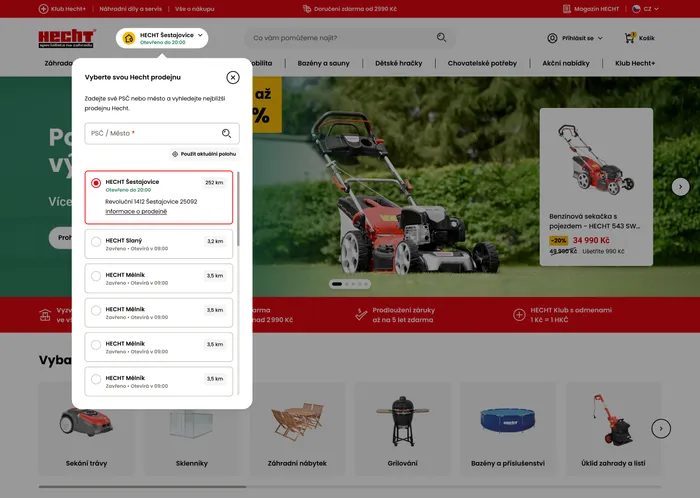The width and height of the screenshot is (700, 498).
Task: Select the last HECHT Mělník radio in the list
Action: (x=96, y=379)
